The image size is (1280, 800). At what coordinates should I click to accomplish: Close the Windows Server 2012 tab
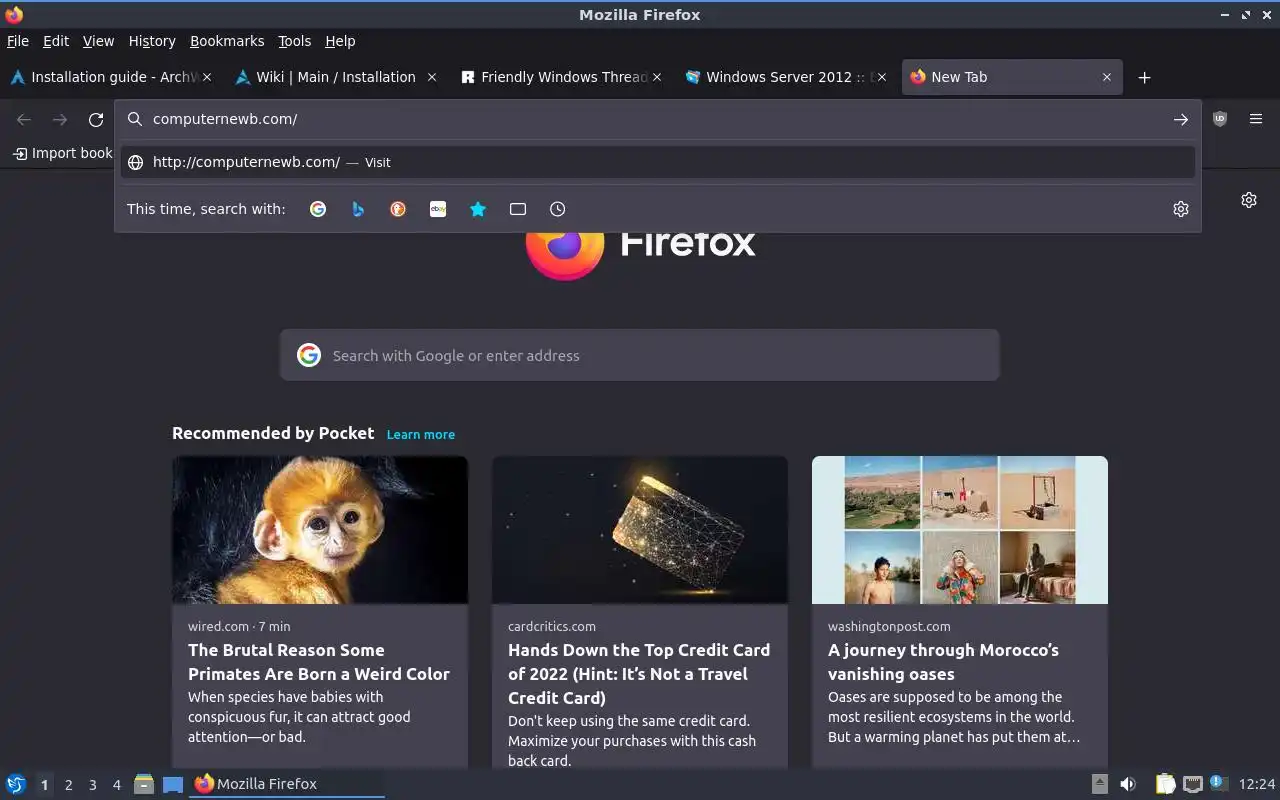click(882, 77)
